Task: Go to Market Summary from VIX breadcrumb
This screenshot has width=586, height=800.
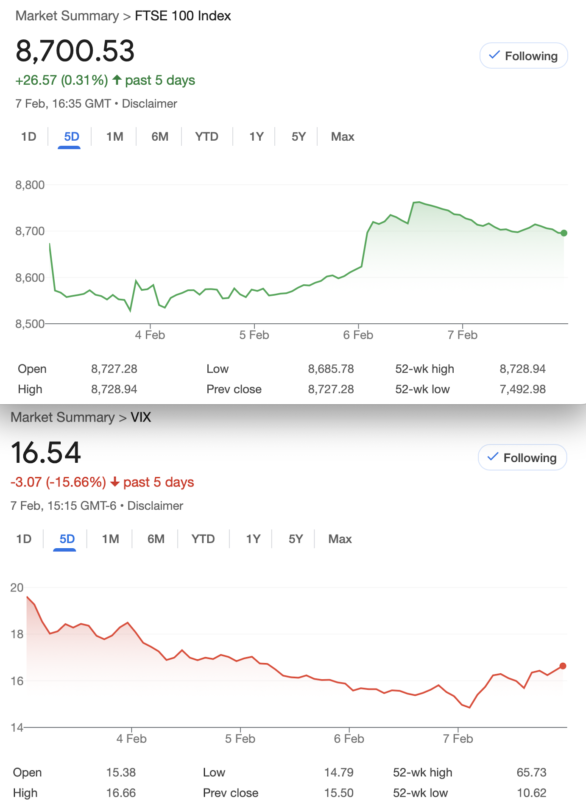Action: click(x=62, y=417)
